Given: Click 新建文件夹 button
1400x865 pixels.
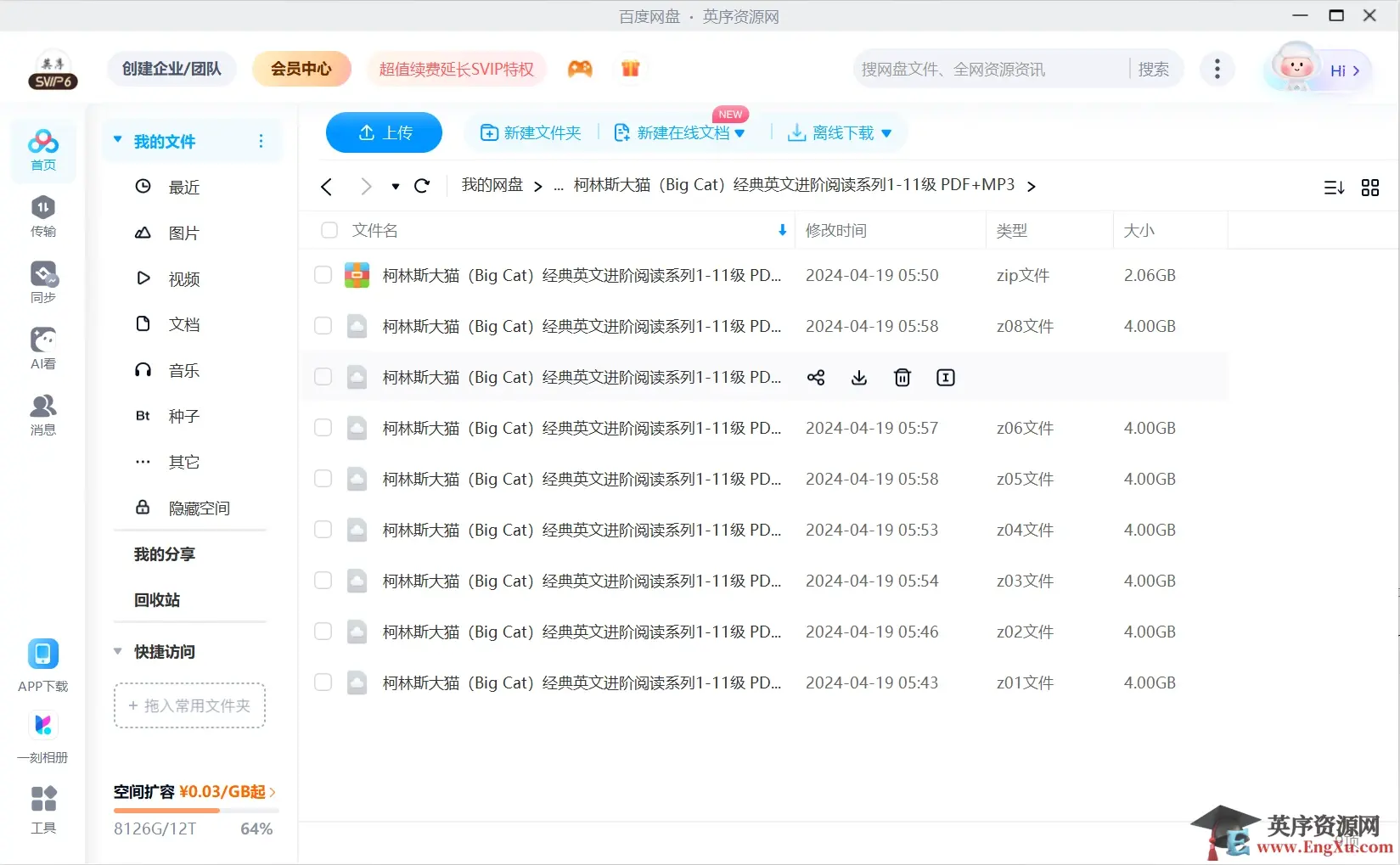Looking at the screenshot, I should [531, 133].
